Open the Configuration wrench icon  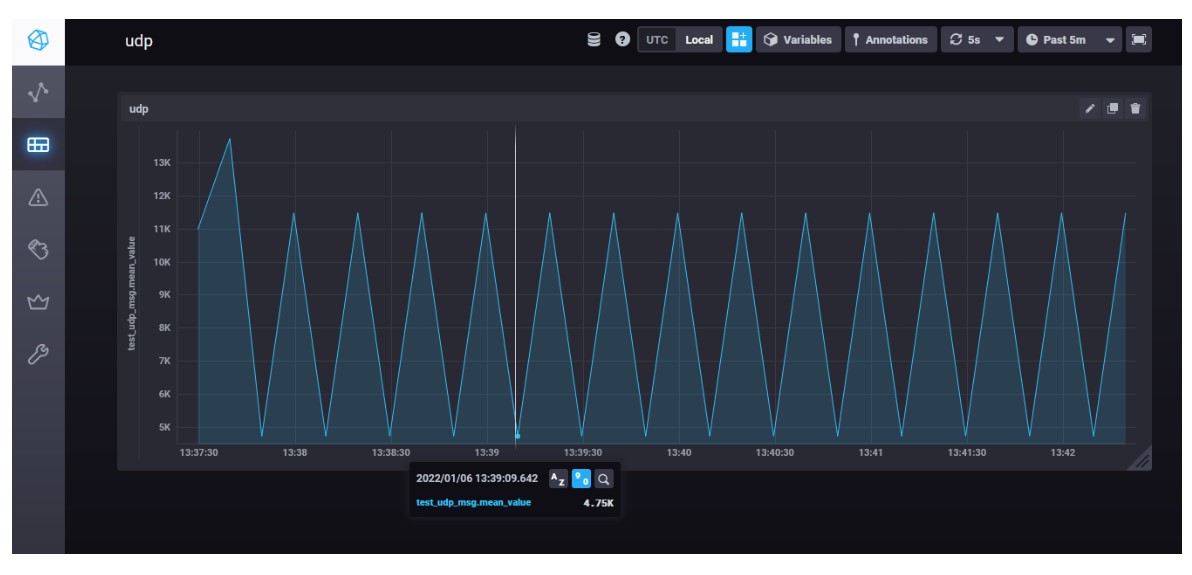point(38,354)
